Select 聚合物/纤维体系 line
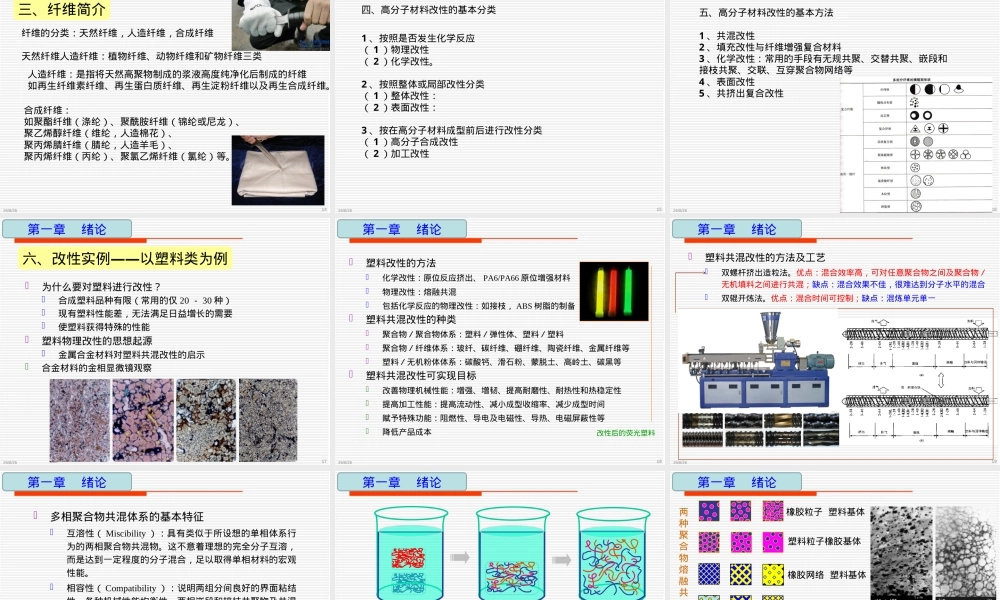 [x=506, y=348]
